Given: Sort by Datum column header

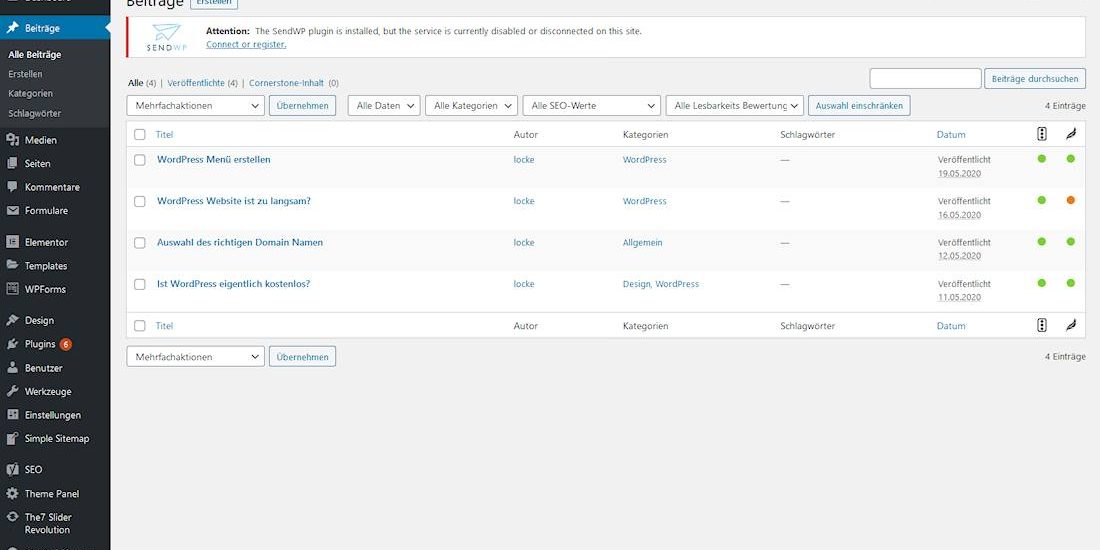Looking at the screenshot, I should click(951, 135).
